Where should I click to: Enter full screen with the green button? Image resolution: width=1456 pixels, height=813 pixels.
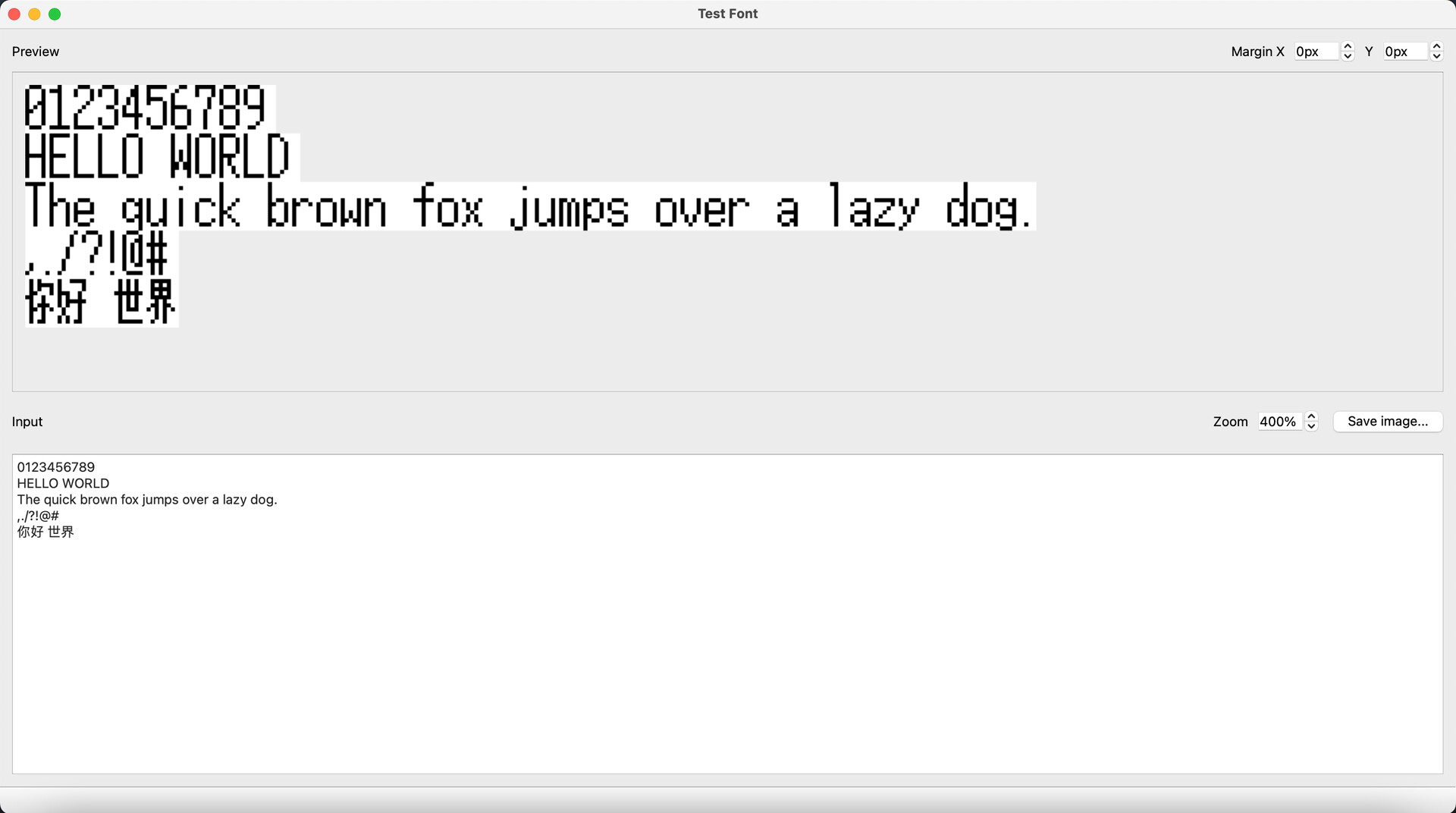coord(55,13)
